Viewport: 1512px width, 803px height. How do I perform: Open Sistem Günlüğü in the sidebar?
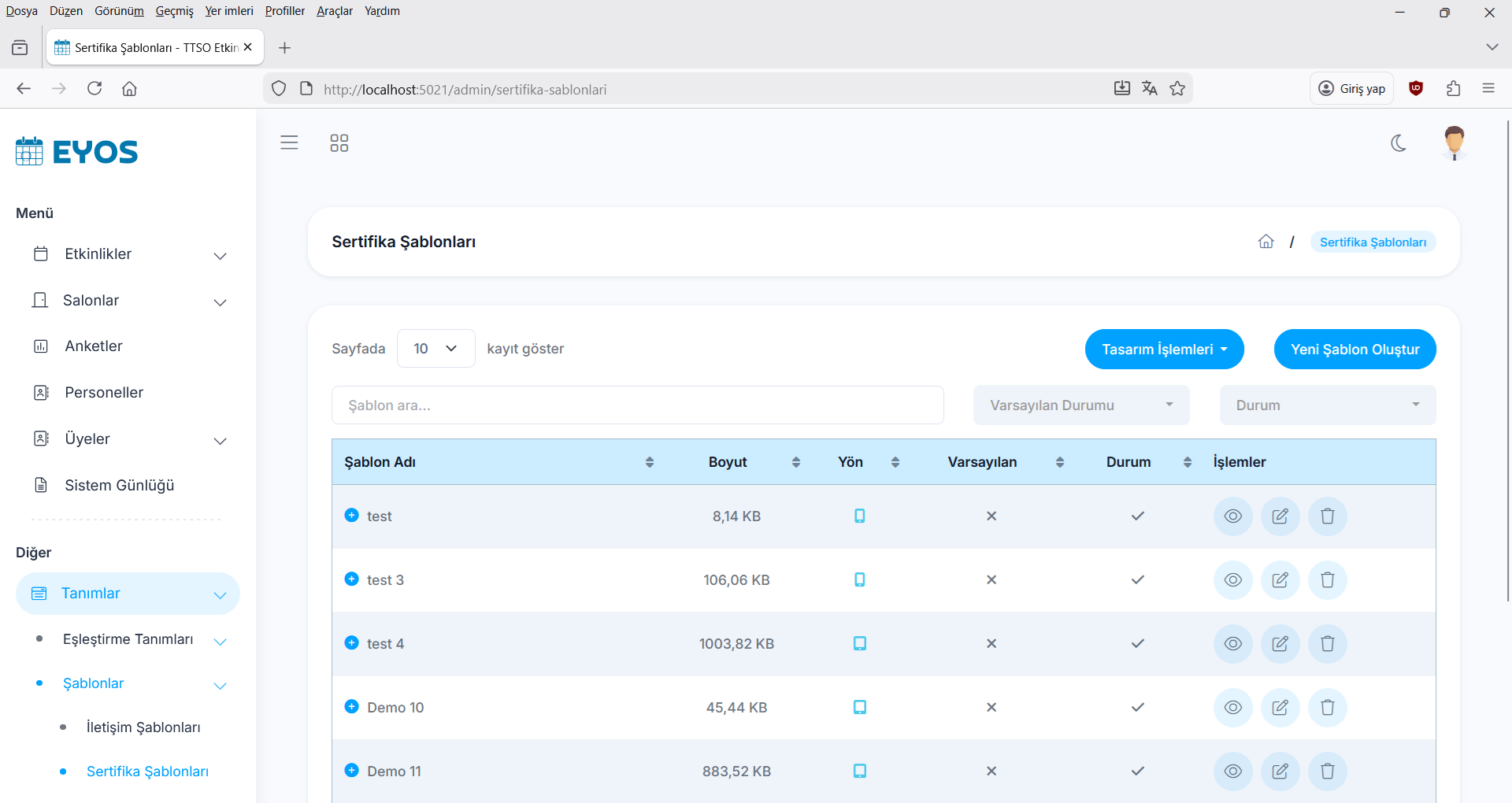pos(119,486)
